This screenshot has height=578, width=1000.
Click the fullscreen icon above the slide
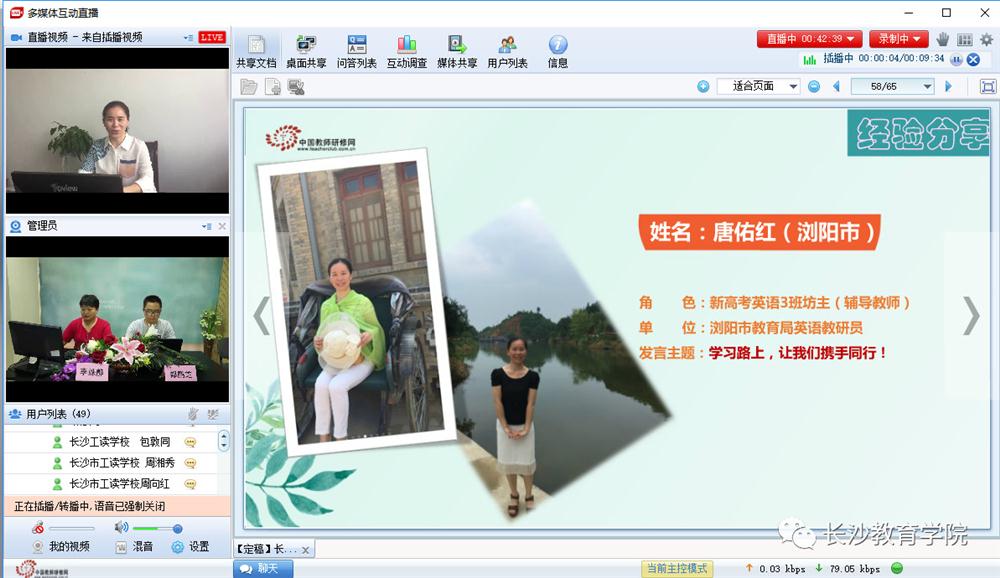[x=987, y=87]
